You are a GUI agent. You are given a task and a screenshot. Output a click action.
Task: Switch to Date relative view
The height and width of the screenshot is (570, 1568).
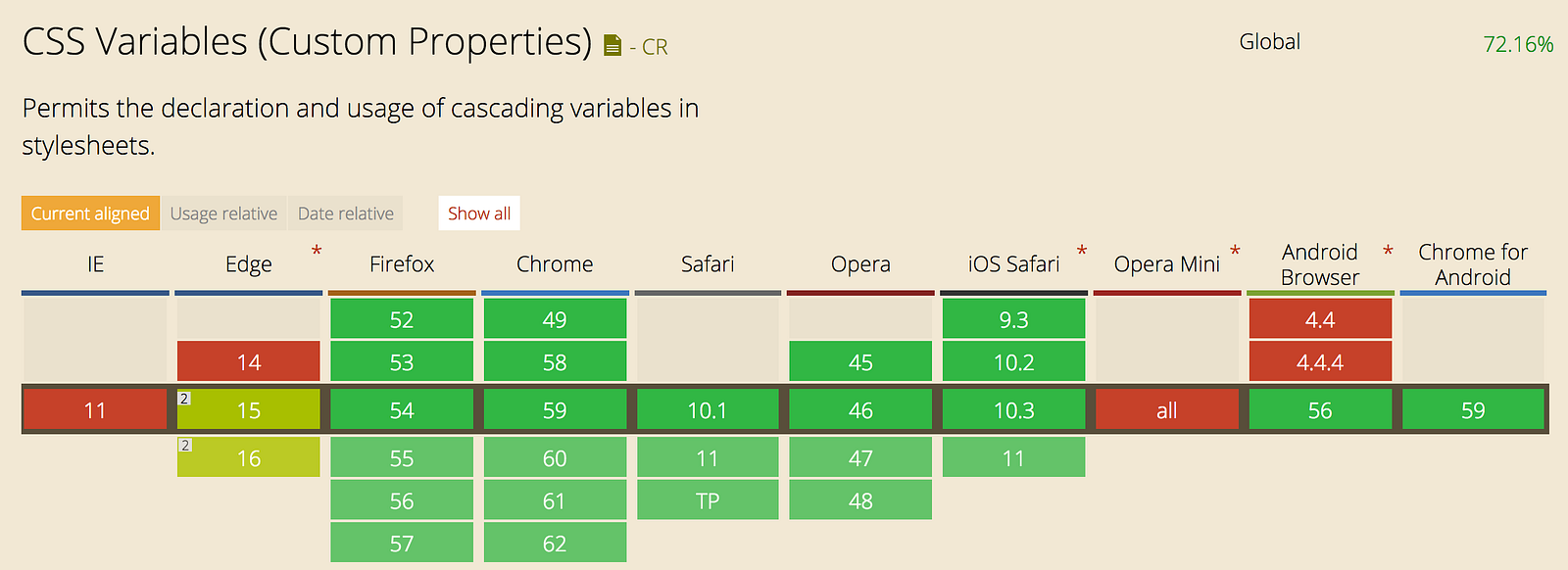point(346,214)
